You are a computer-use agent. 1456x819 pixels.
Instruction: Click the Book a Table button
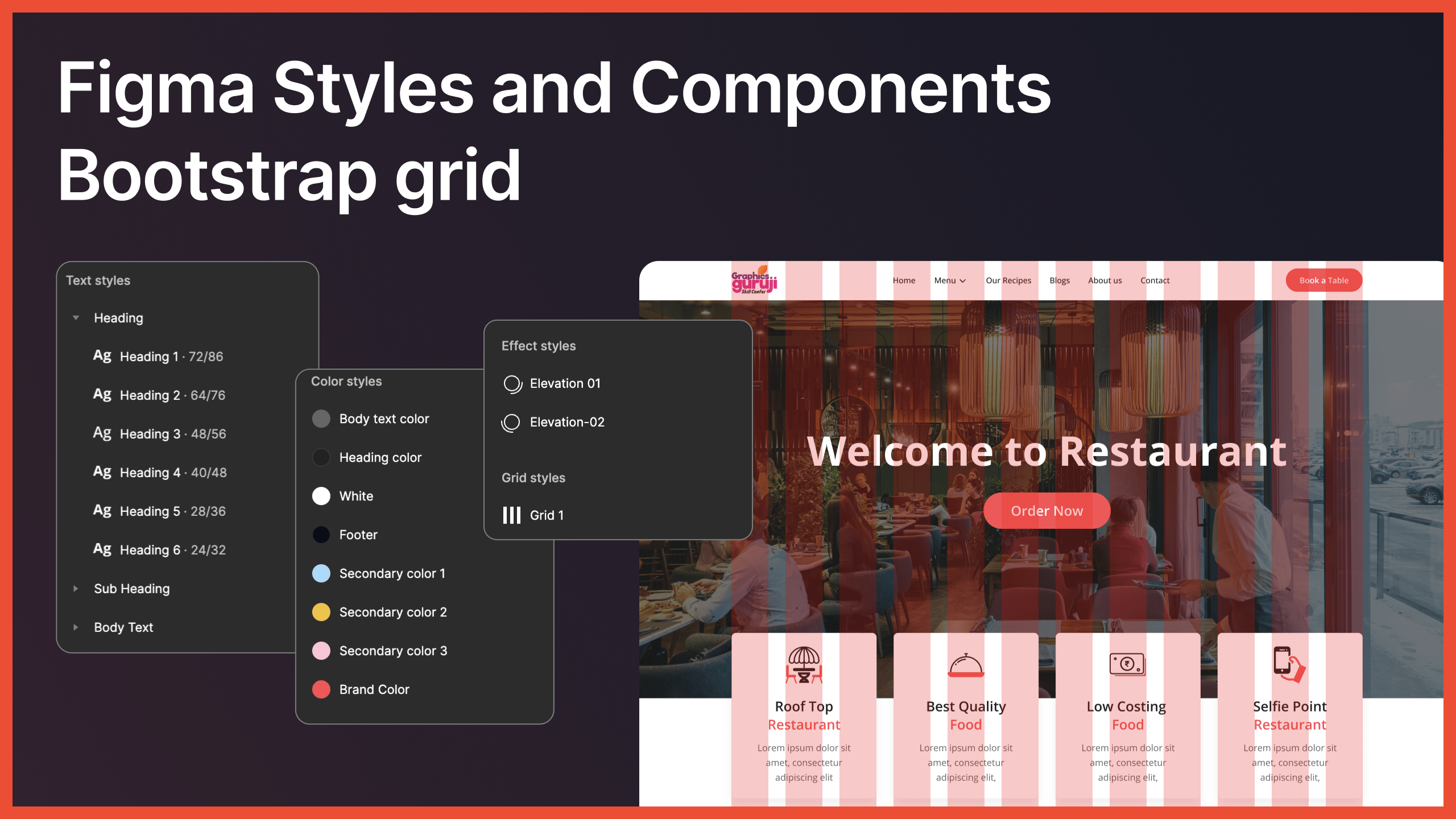[x=1324, y=280]
